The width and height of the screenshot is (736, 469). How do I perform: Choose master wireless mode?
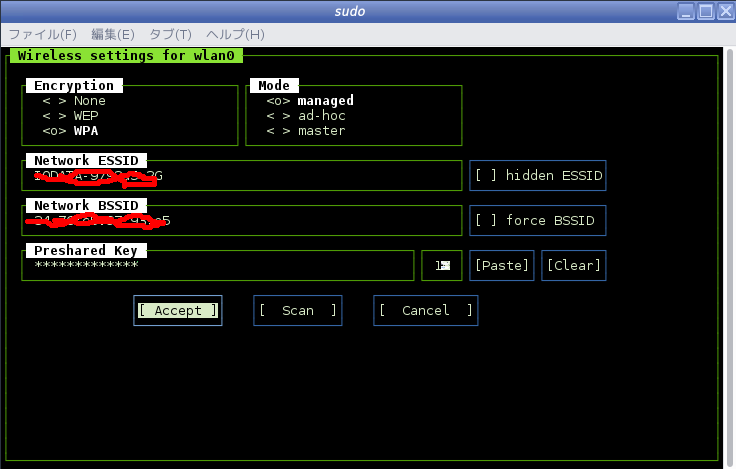pos(306,131)
